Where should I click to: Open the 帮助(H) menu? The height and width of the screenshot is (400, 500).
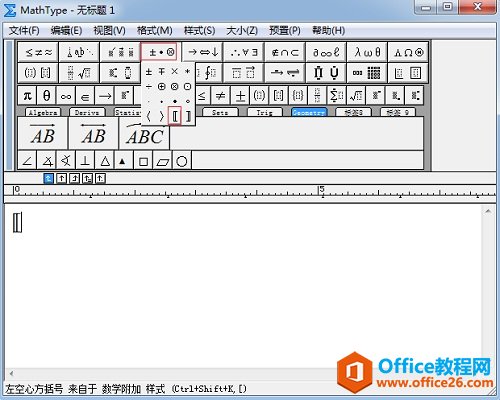pos(328,31)
